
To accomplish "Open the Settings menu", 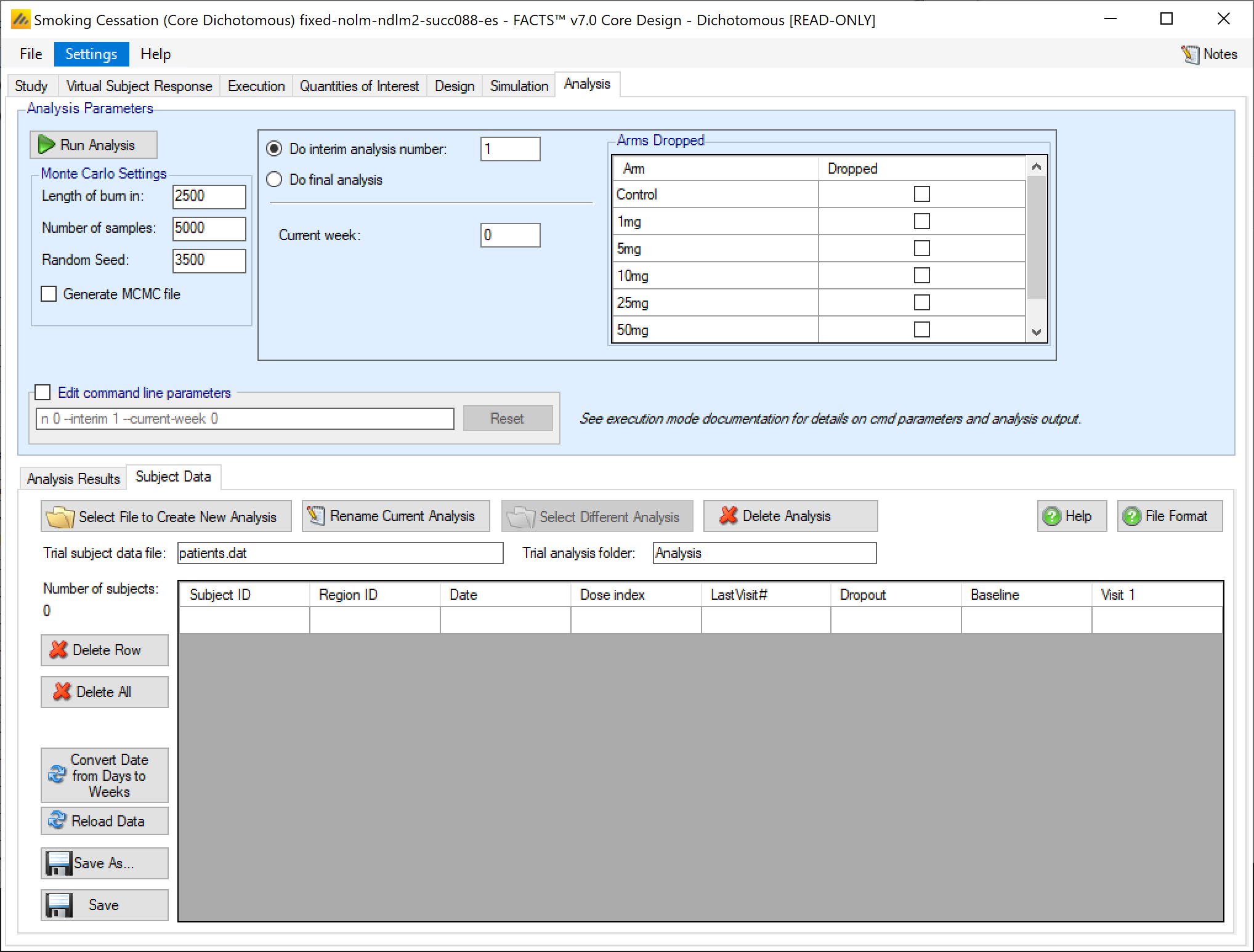I will click(x=91, y=54).
